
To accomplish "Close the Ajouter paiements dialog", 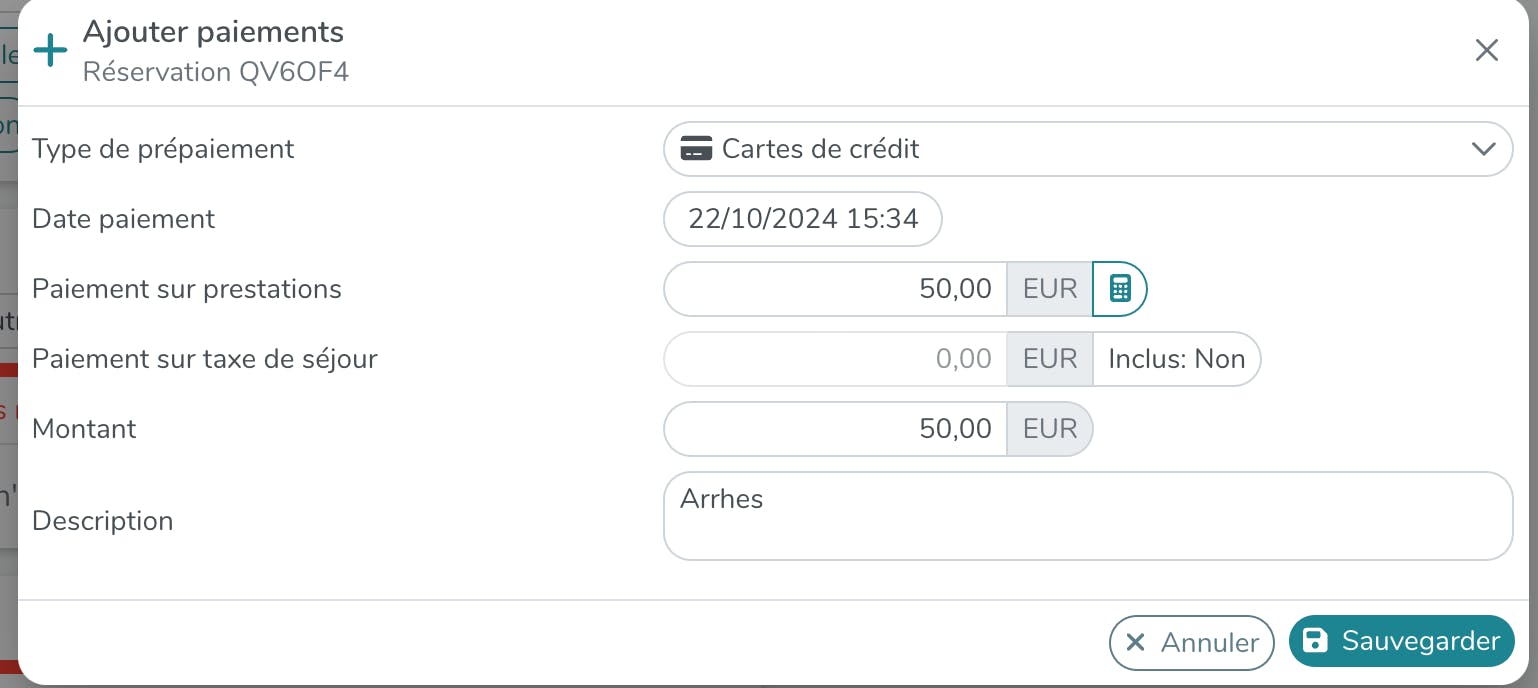I will tap(1487, 51).
